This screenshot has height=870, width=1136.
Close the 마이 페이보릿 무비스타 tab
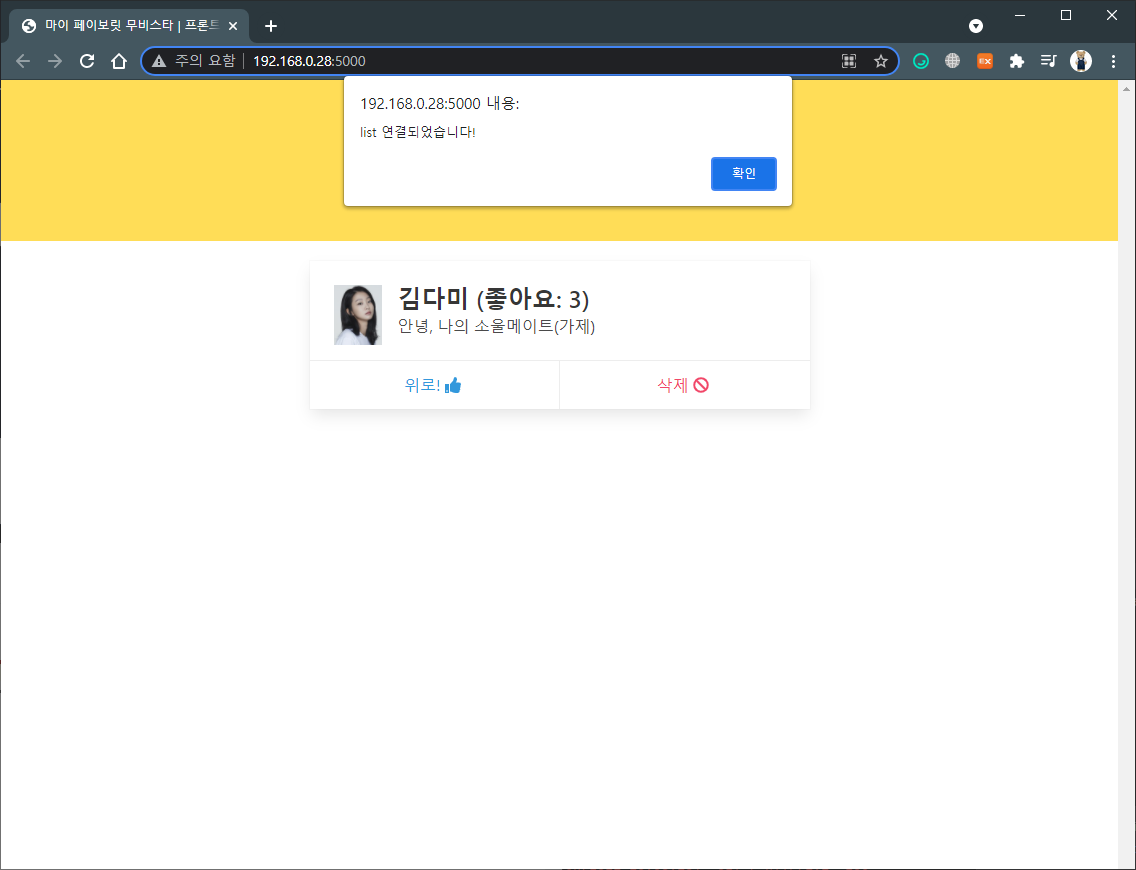pyautogui.click(x=233, y=26)
